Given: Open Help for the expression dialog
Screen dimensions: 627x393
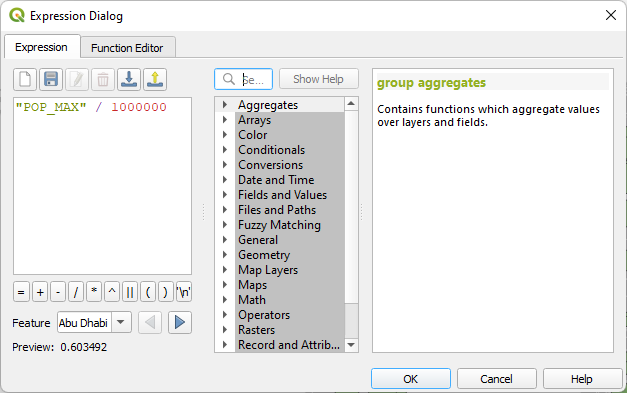Looking at the screenshot, I should point(582,379).
